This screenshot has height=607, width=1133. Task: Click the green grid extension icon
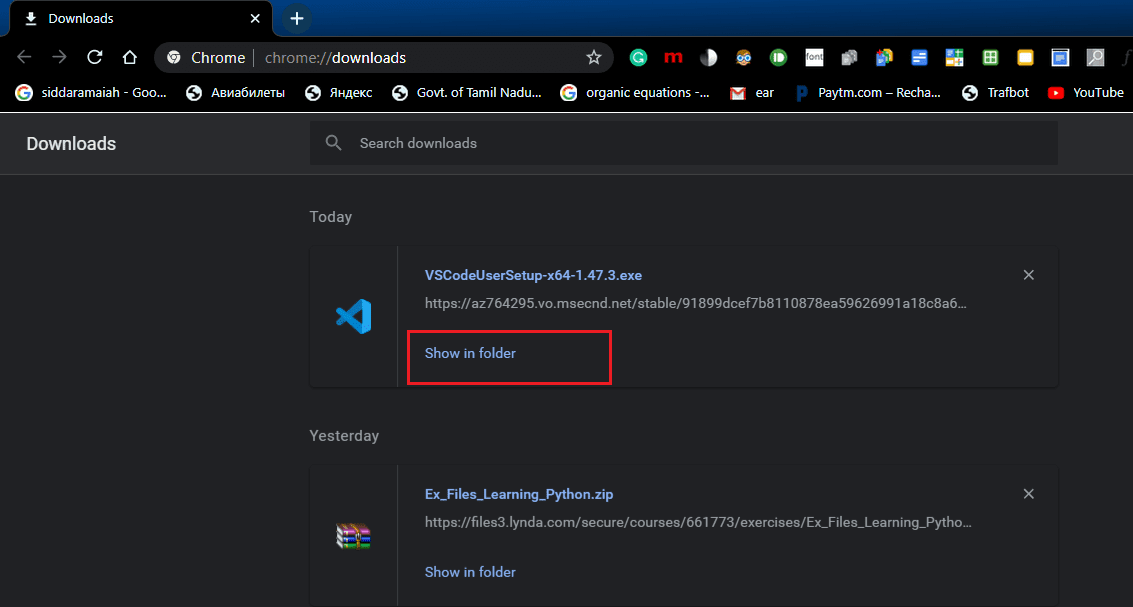989,57
